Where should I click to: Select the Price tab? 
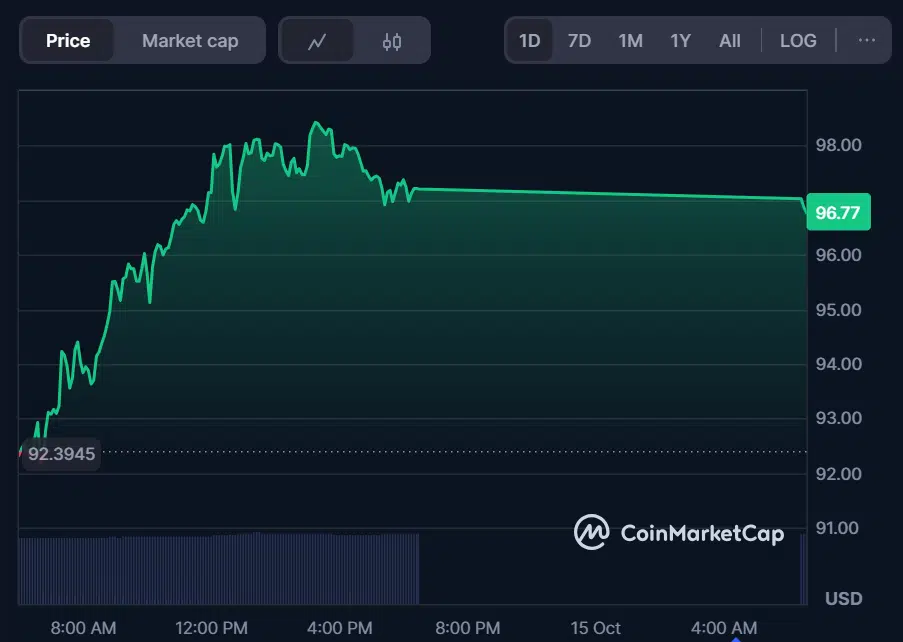(67, 40)
